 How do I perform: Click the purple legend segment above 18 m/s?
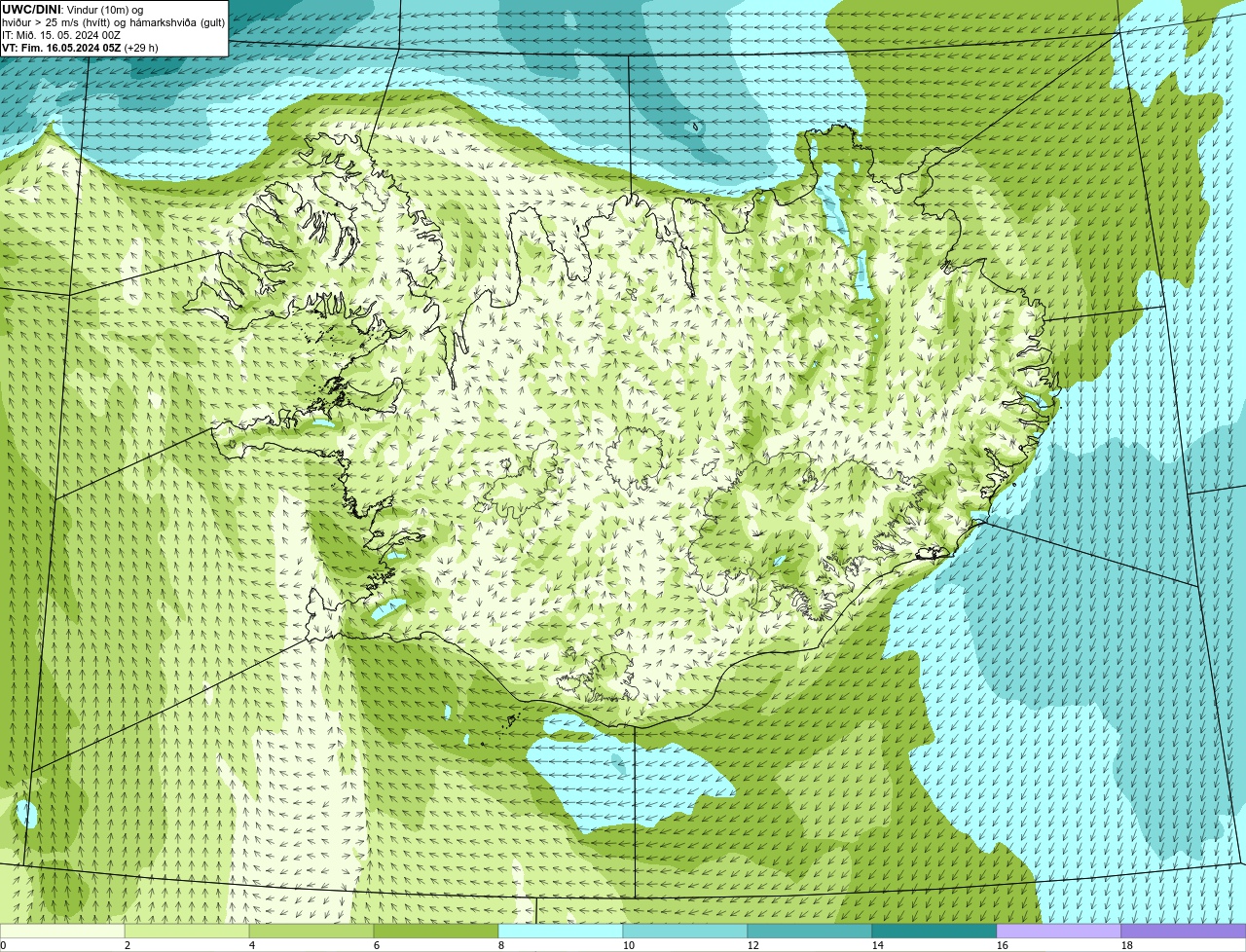tap(1184, 932)
